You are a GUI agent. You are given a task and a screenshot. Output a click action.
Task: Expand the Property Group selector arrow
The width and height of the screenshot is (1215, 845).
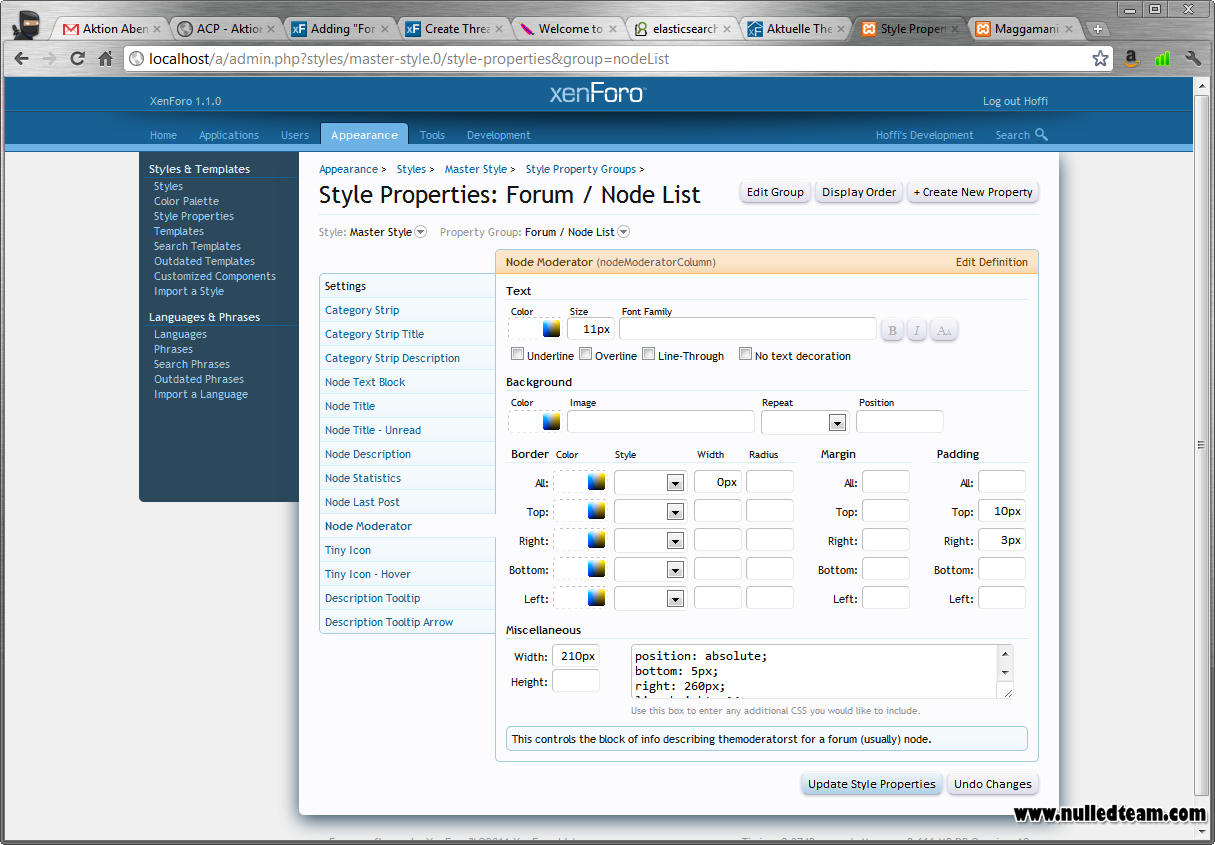pyautogui.click(x=624, y=232)
